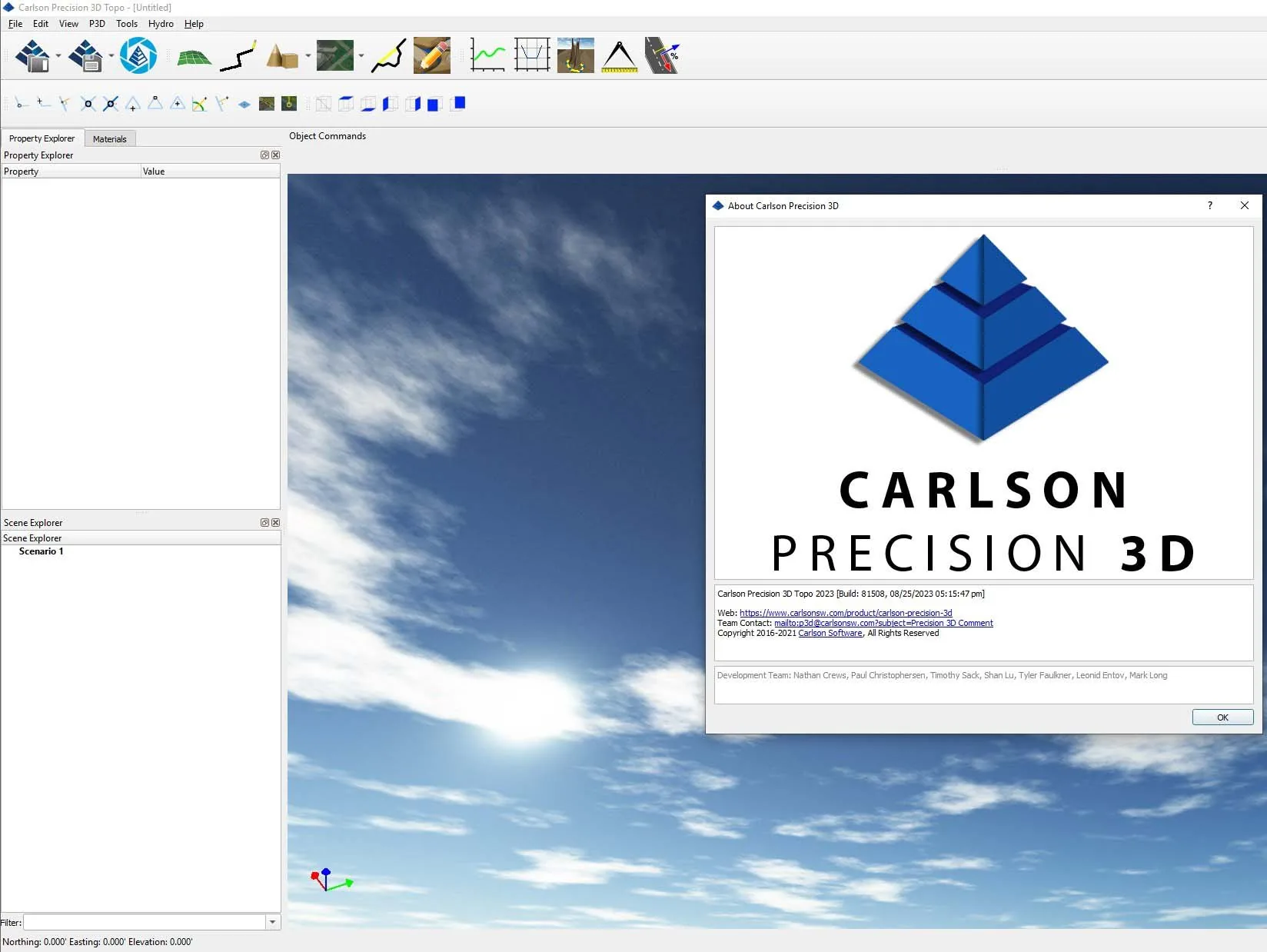Image resolution: width=1267 pixels, height=952 pixels.
Task: Open the carlsonsw.com product web link
Action: (846, 613)
